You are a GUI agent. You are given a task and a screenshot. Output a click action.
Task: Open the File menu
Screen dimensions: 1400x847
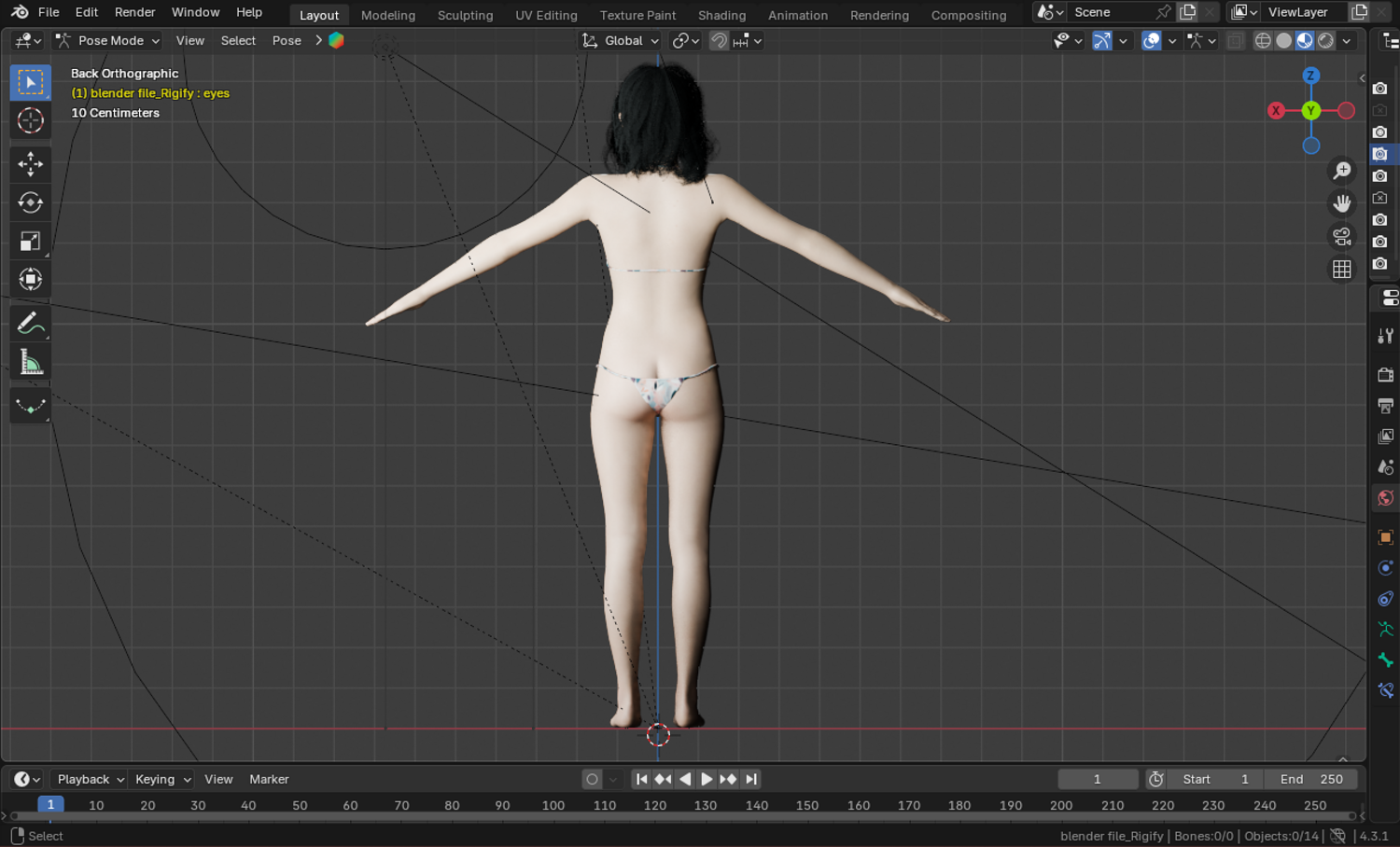coord(49,12)
